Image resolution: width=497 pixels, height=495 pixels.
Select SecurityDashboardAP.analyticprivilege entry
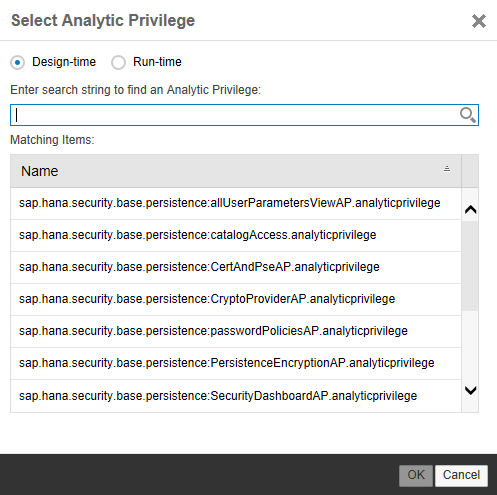tap(236, 396)
